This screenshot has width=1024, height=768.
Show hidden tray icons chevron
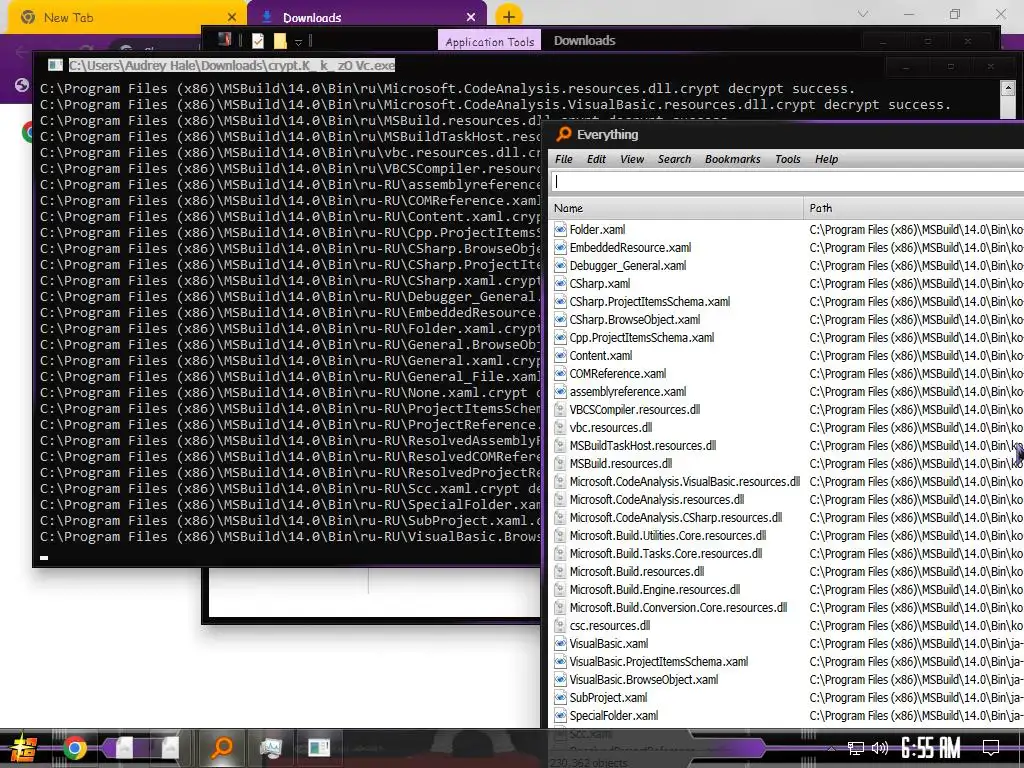click(831, 748)
